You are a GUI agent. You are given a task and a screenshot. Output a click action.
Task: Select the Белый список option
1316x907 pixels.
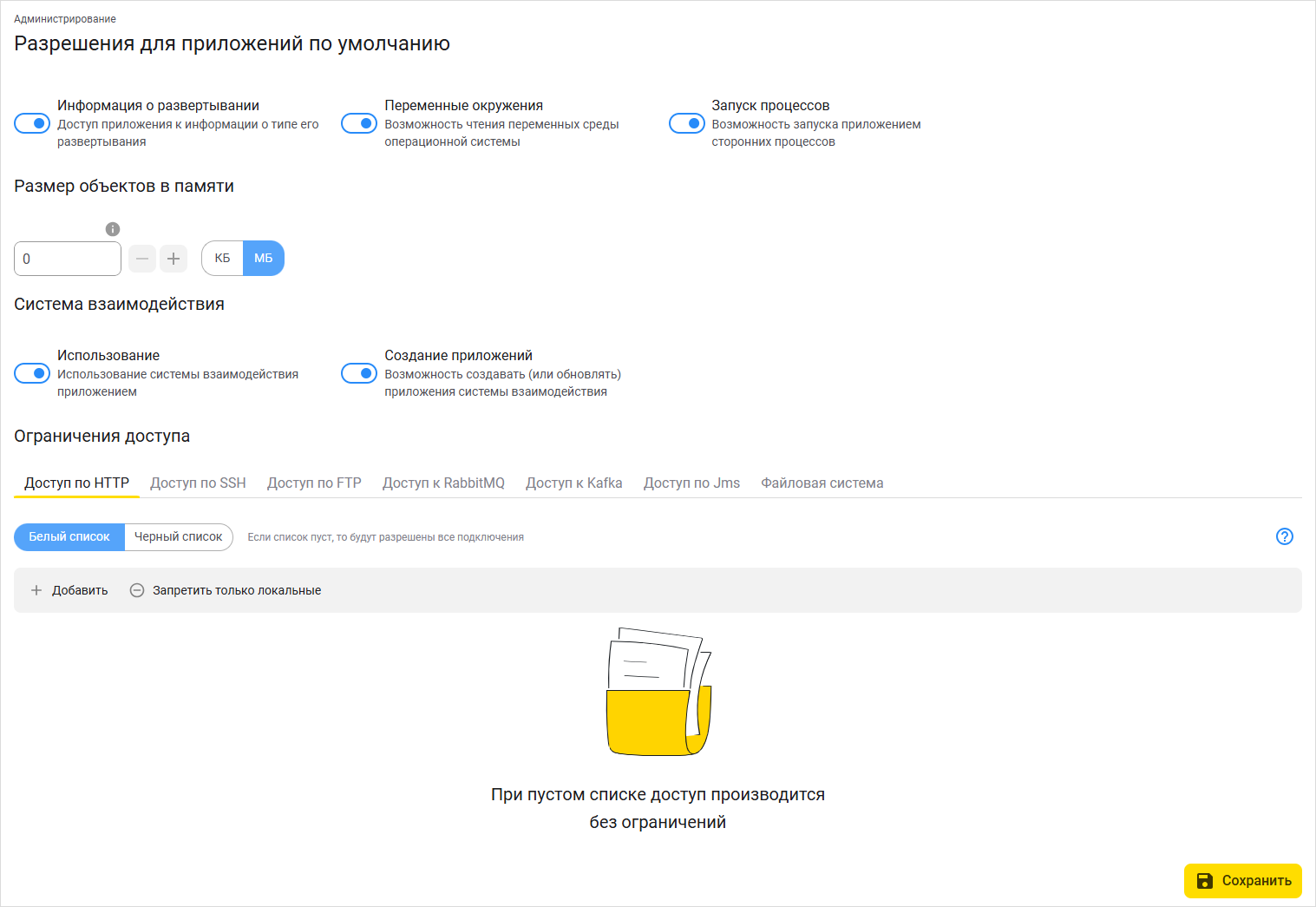[69, 536]
